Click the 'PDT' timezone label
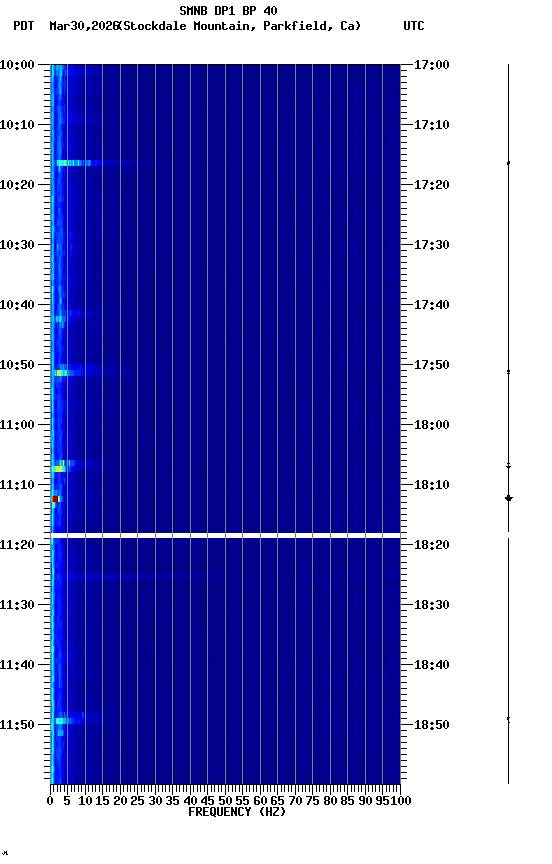 click(x=24, y=26)
